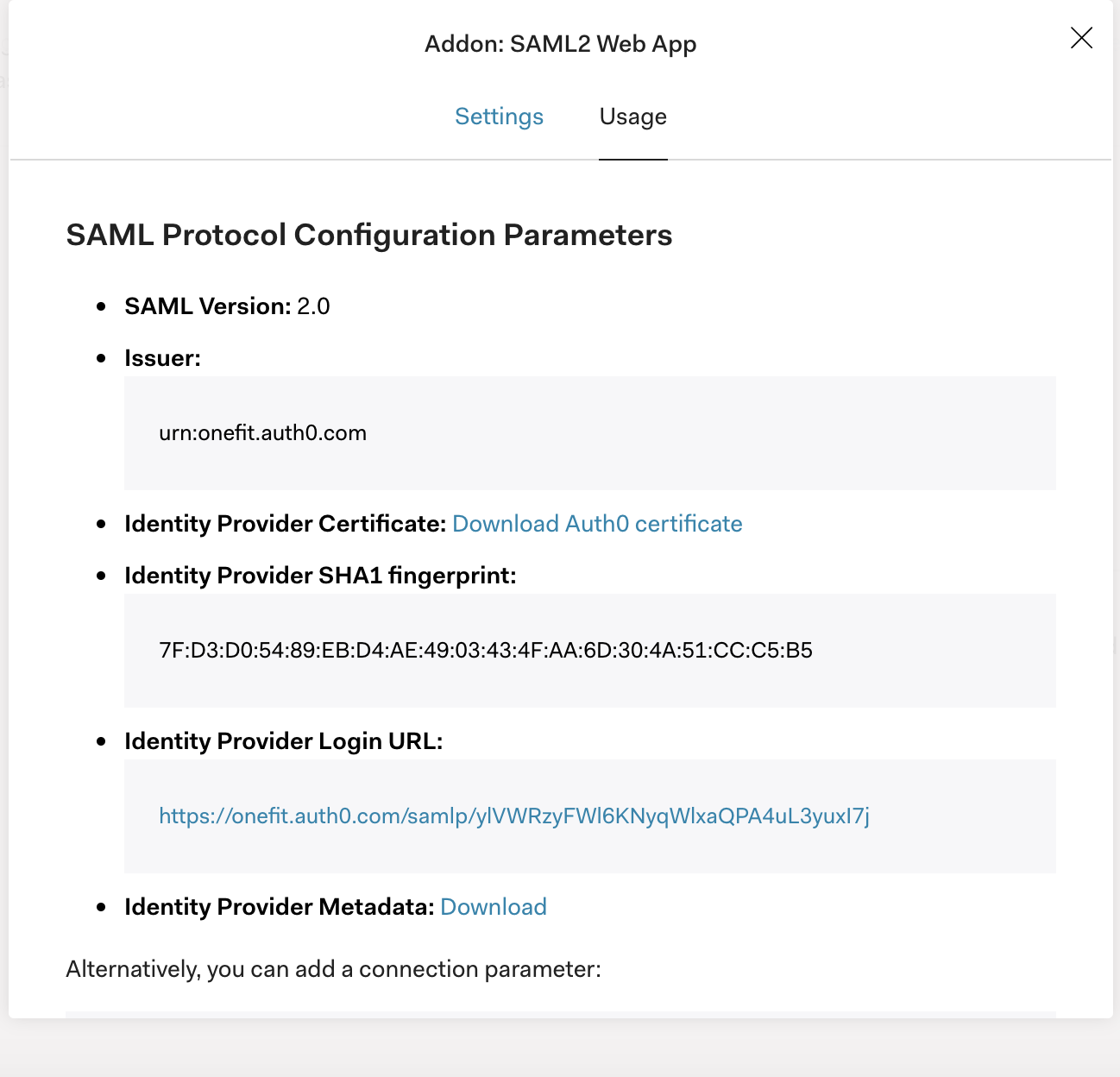Click the Identity Provider Login URL label
The image size is (1120, 1077).
click(x=284, y=741)
